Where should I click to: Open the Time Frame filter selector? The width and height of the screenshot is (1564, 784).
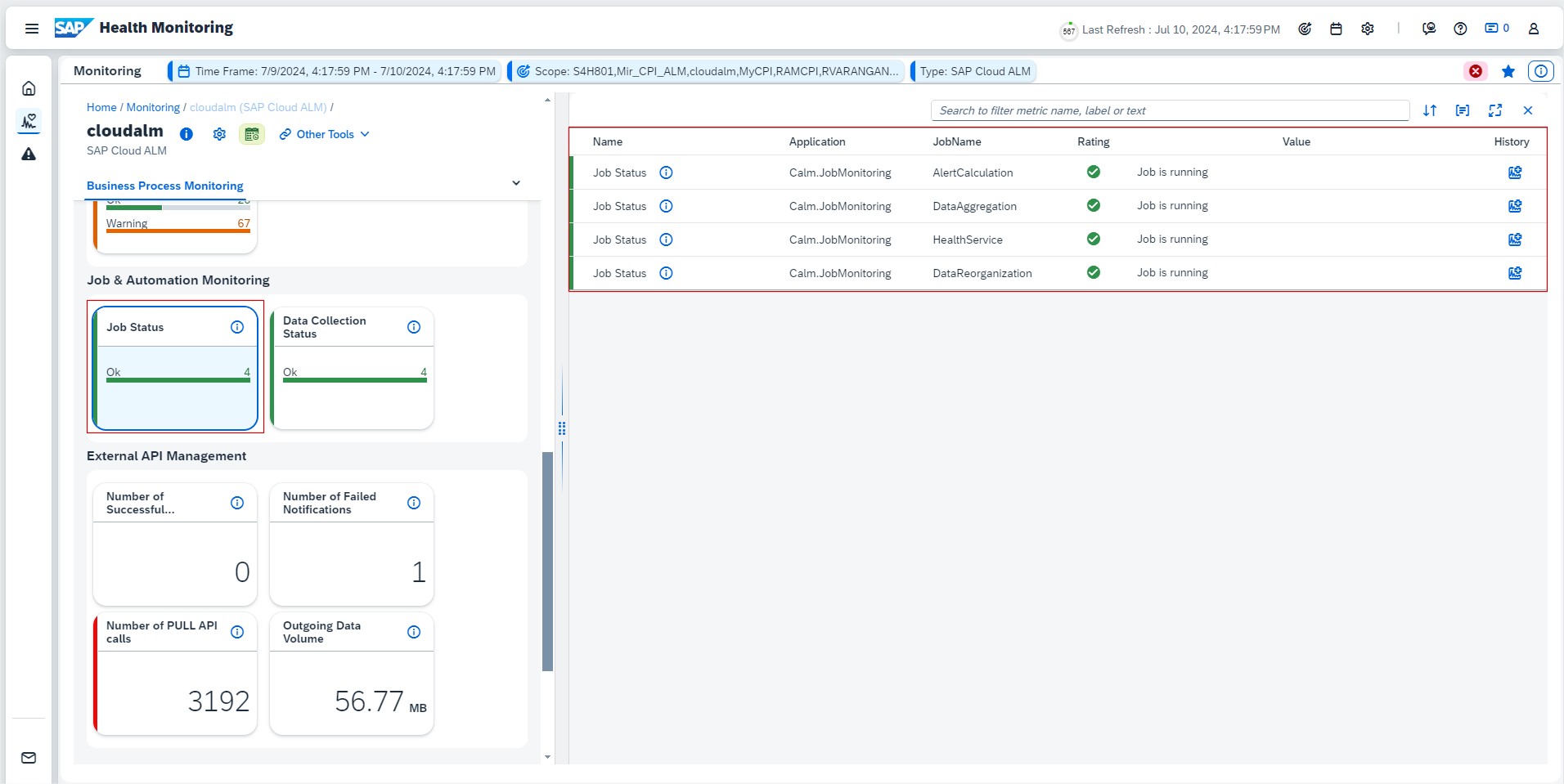[336, 71]
